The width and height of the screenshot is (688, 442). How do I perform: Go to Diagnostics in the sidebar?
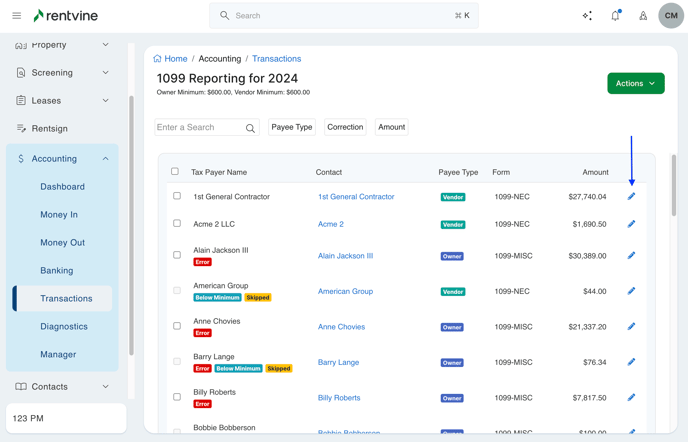(x=64, y=327)
